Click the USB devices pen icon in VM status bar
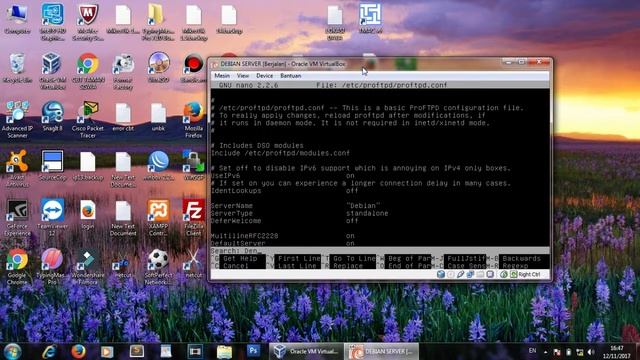 [460, 274]
